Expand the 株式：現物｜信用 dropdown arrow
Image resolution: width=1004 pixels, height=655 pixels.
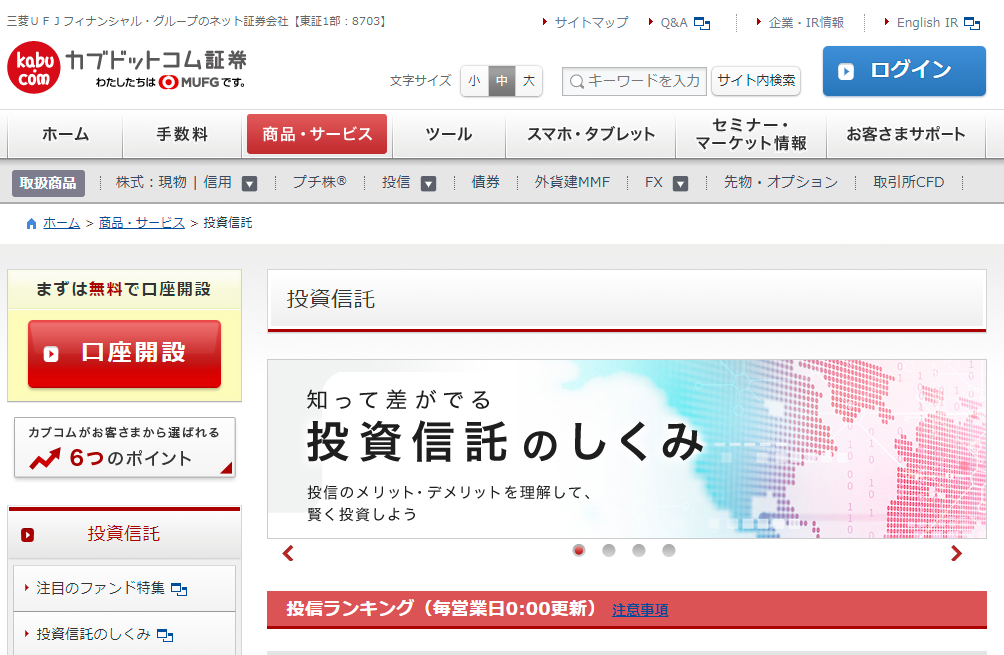pos(250,184)
